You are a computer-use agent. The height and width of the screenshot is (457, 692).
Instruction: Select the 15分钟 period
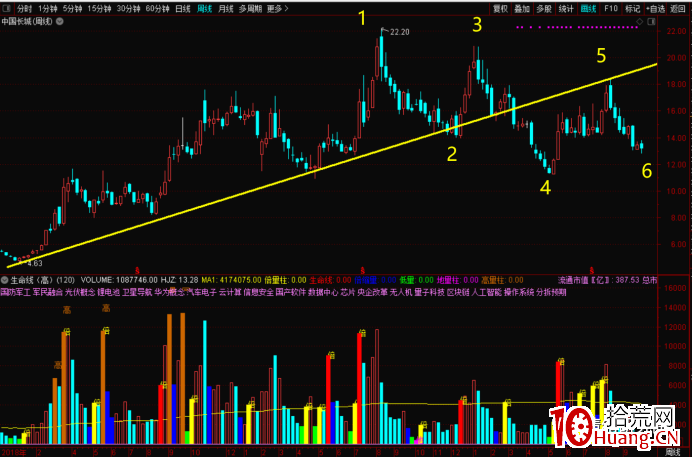click(99, 8)
